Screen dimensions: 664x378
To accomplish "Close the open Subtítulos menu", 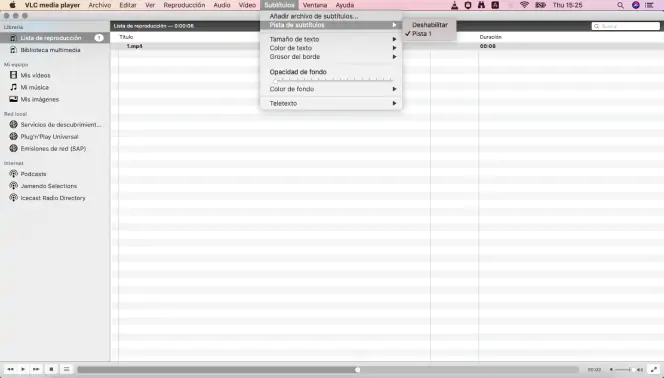I will 279,5.
